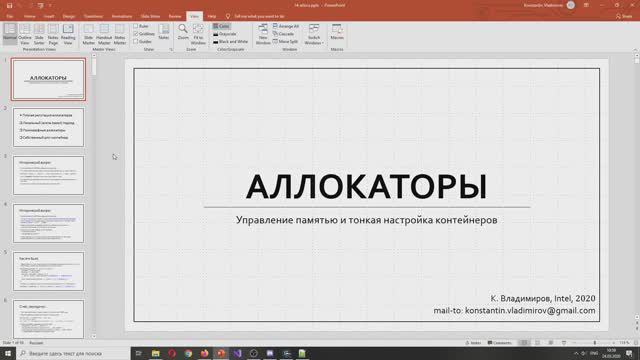This screenshot has width=640, height=360.
Task: Switch to Slide Sorter from status bar
Action: [x=538, y=343]
